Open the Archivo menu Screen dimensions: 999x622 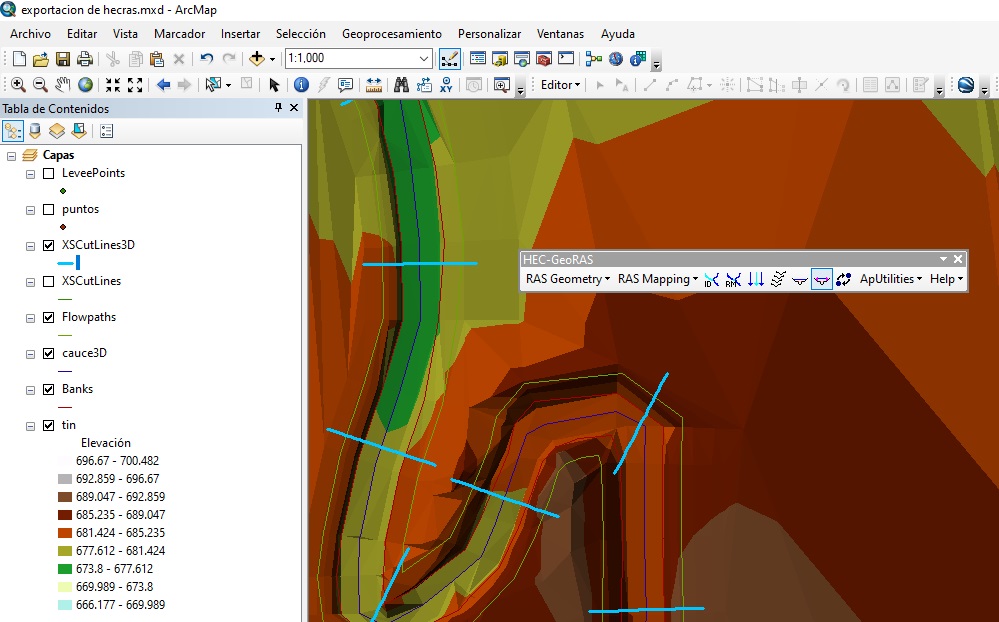(31, 34)
